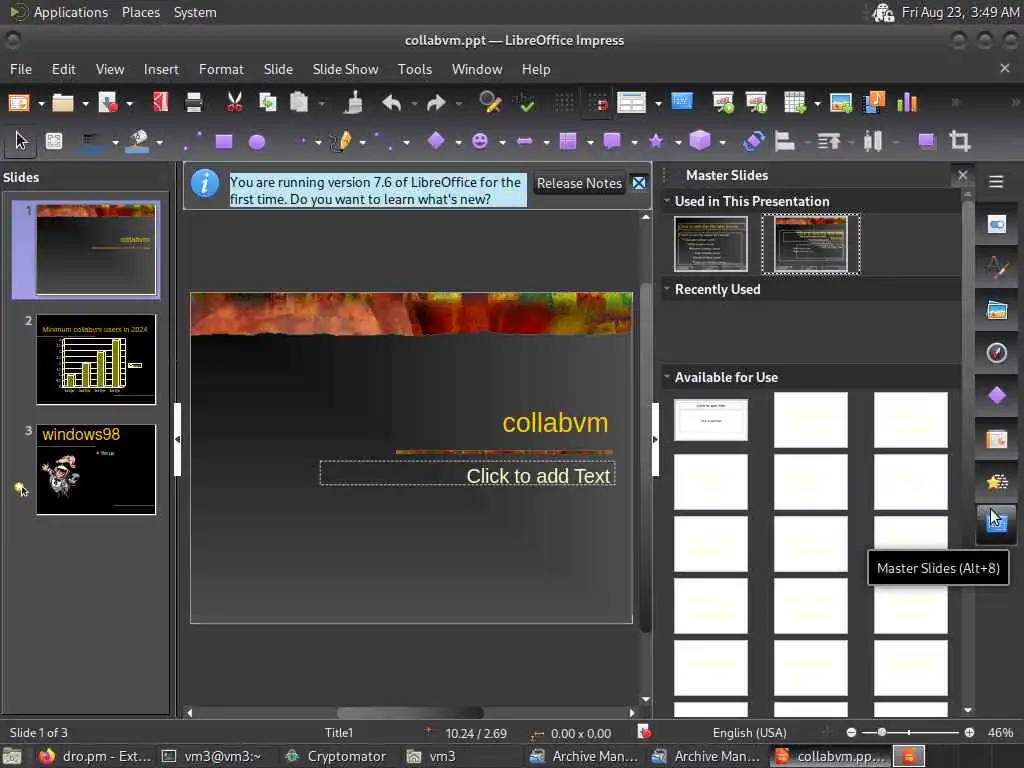Click the Redo arrow
Viewport: 1024px width, 768px height.
[436, 103]
